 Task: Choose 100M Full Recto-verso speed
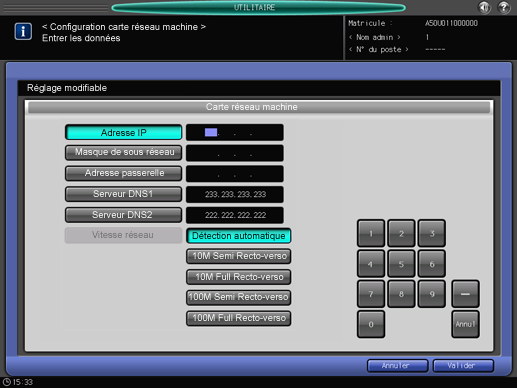point(239,318)
